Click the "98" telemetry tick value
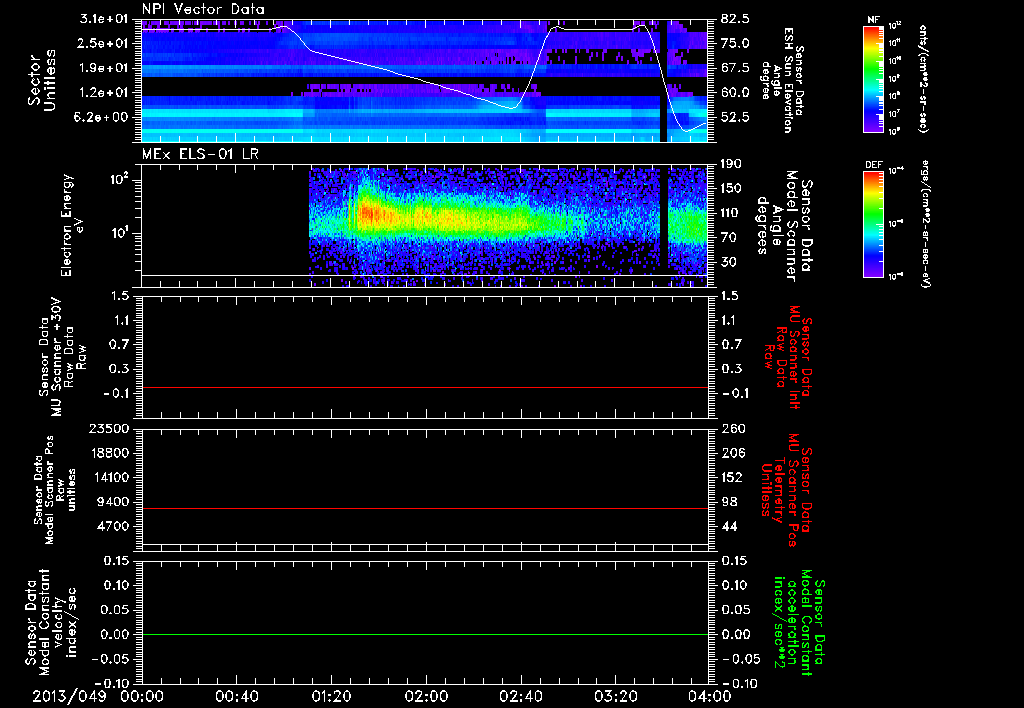The image size is (1024, 708). [729, 502]
